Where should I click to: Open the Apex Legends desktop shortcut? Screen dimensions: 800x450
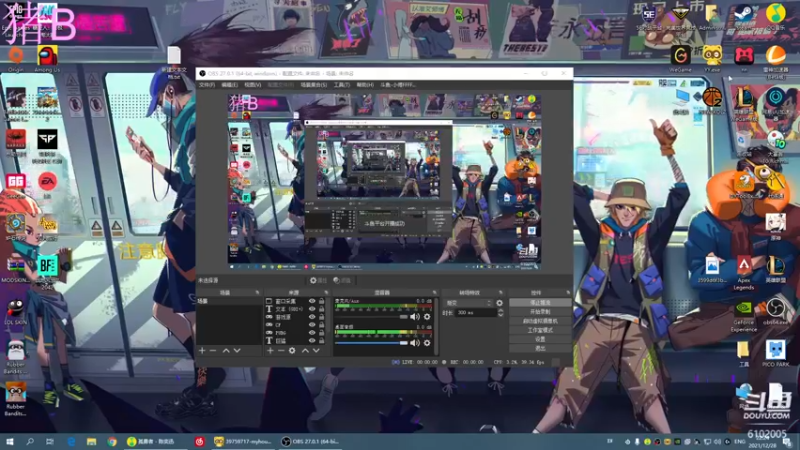point(743,273)
